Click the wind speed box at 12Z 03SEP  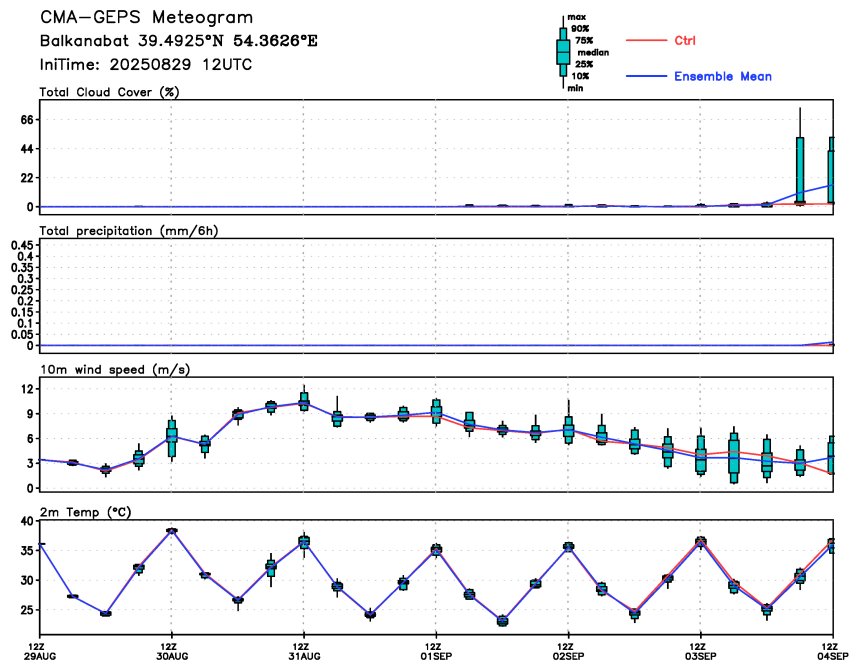pyautogui.click(x=701, y=454)
